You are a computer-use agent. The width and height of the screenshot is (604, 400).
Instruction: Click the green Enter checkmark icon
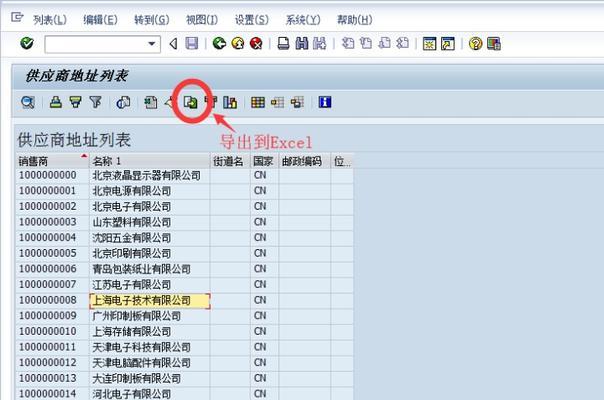(x=27, y=43)
